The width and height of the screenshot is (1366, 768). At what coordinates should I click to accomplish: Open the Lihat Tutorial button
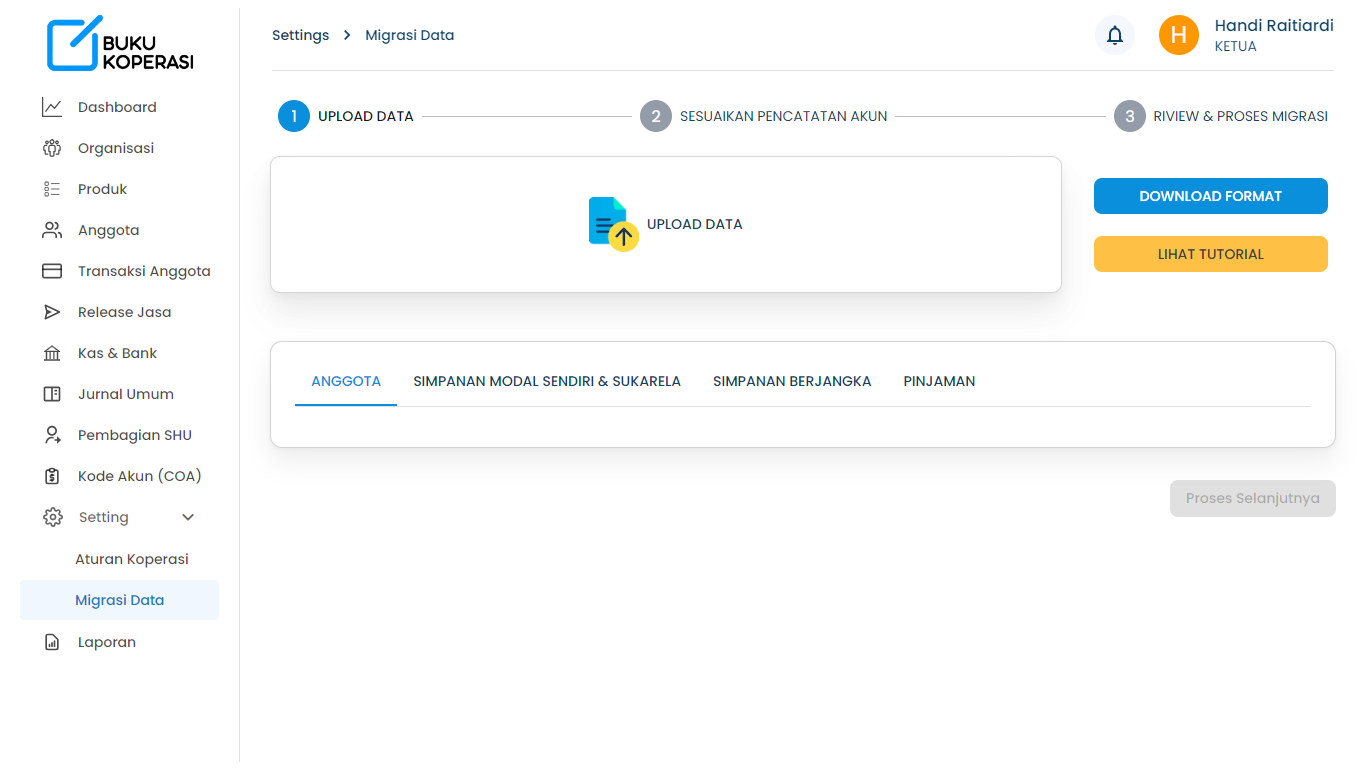click(1210, 254)
